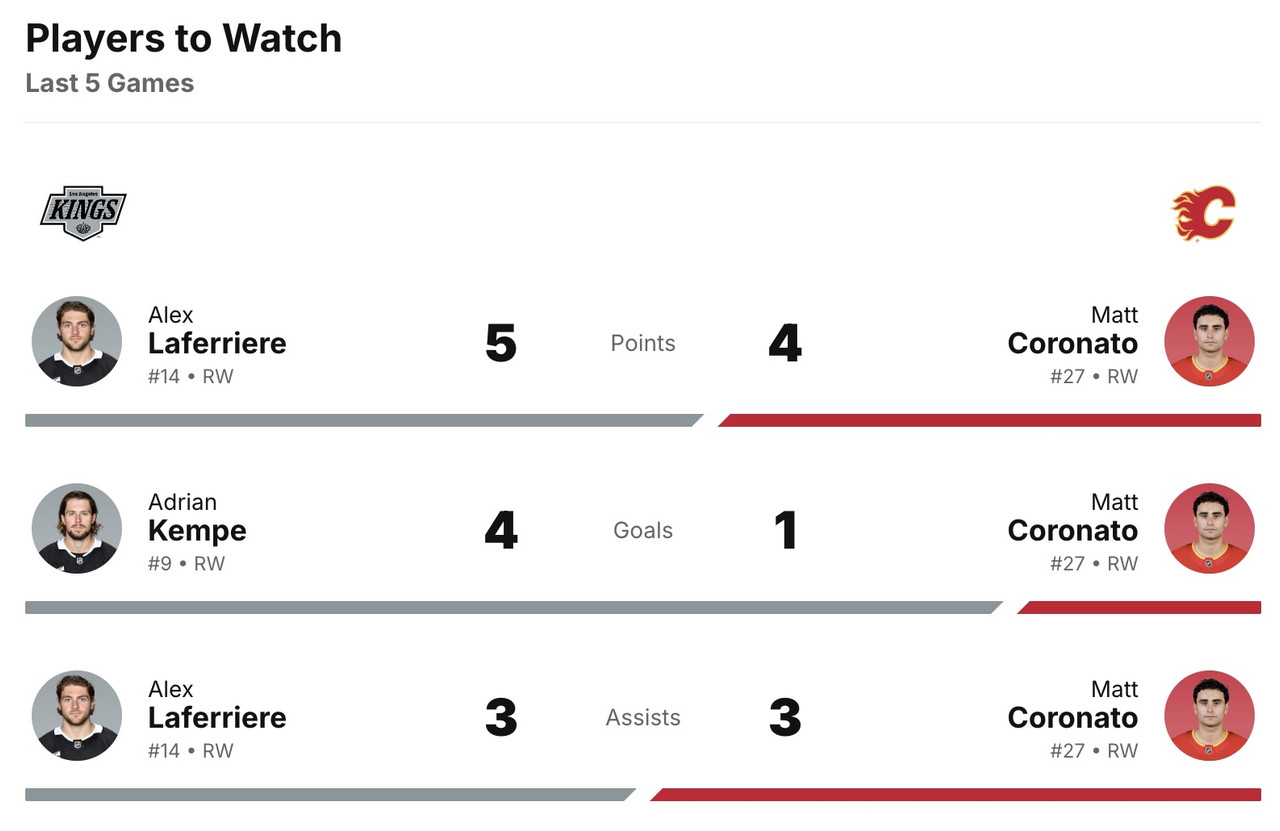Click the Calgary Flames logo
The height and width of the screenshot is (831, 1280).
point(1204,213)
